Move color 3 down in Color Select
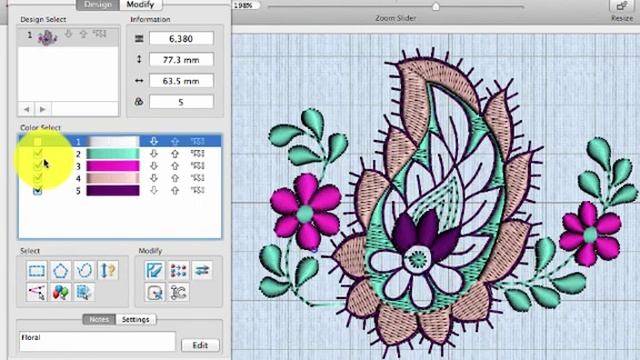The width and height of the screenshot is (640, 360). [x=153, y=166]
